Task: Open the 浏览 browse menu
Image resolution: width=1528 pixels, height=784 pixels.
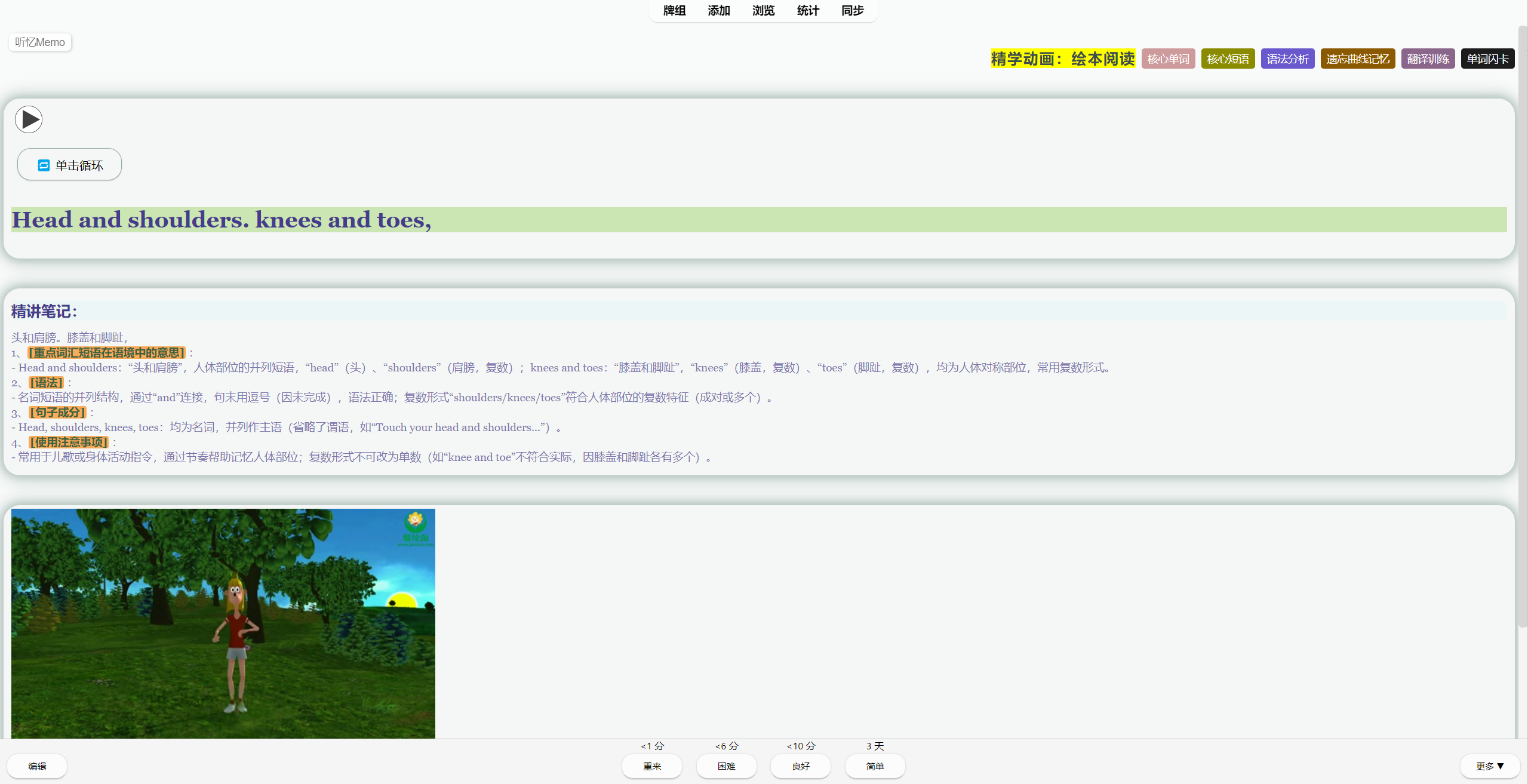Action: point(763,10)
